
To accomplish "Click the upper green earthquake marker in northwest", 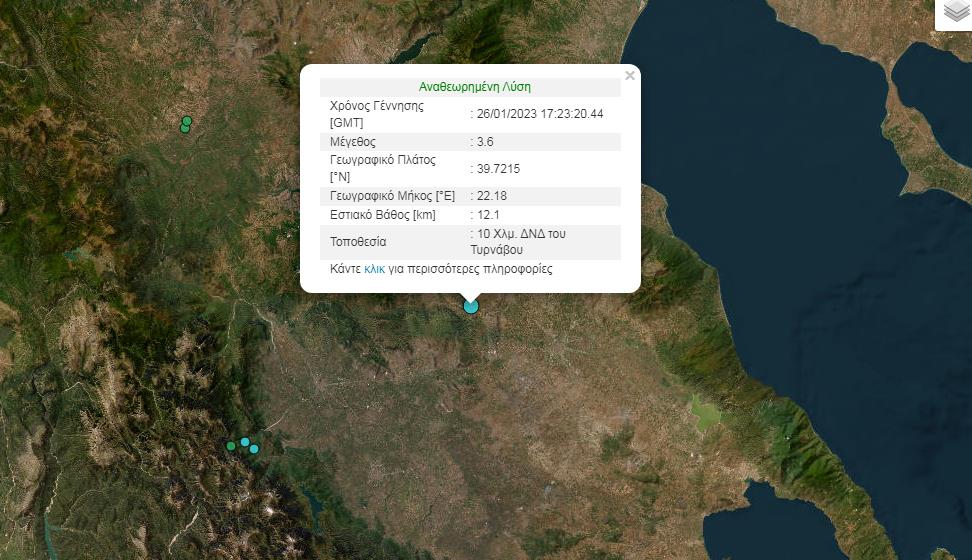I will click(187, 121).
